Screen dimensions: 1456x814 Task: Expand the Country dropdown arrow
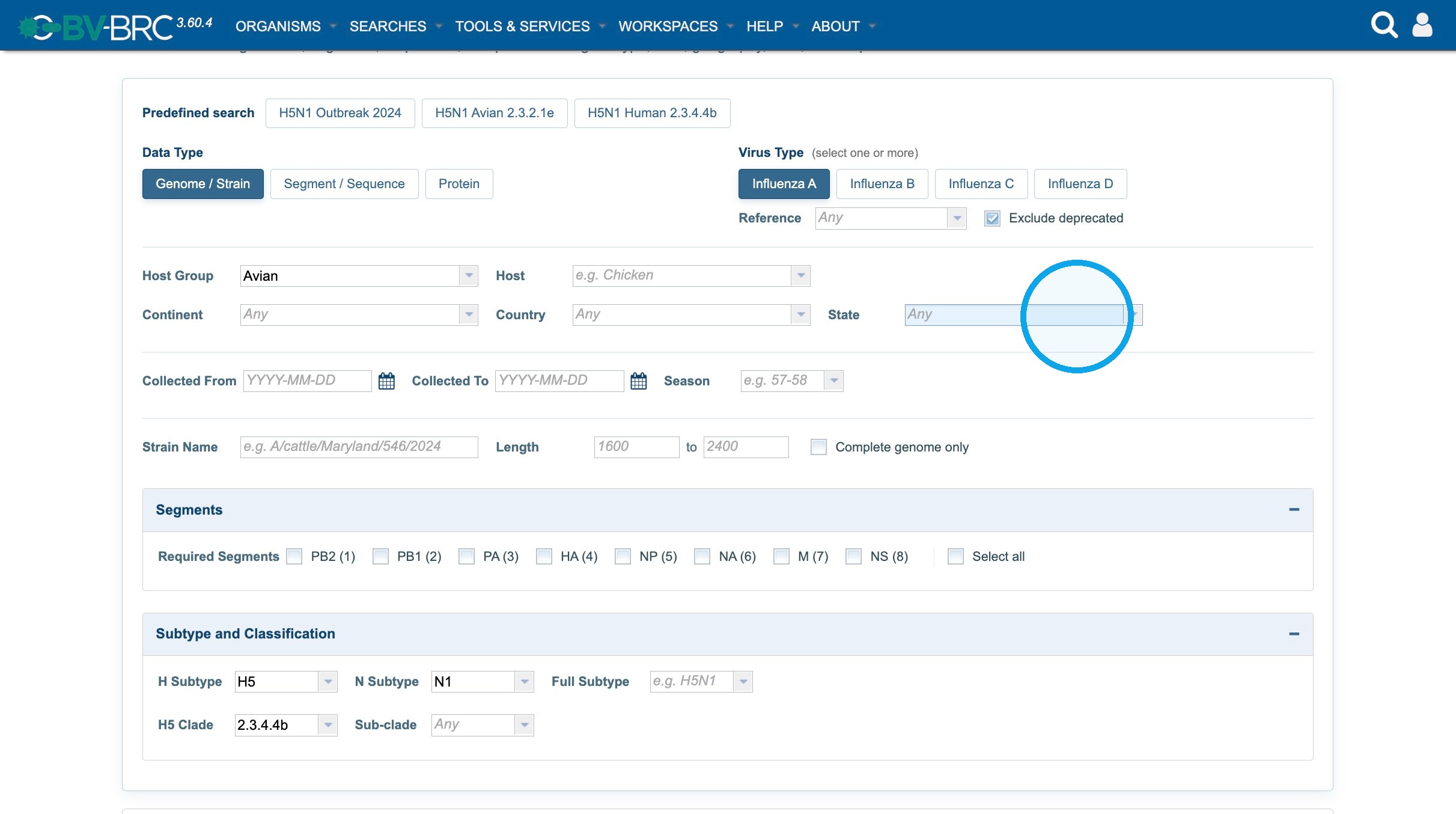point(800,314)
